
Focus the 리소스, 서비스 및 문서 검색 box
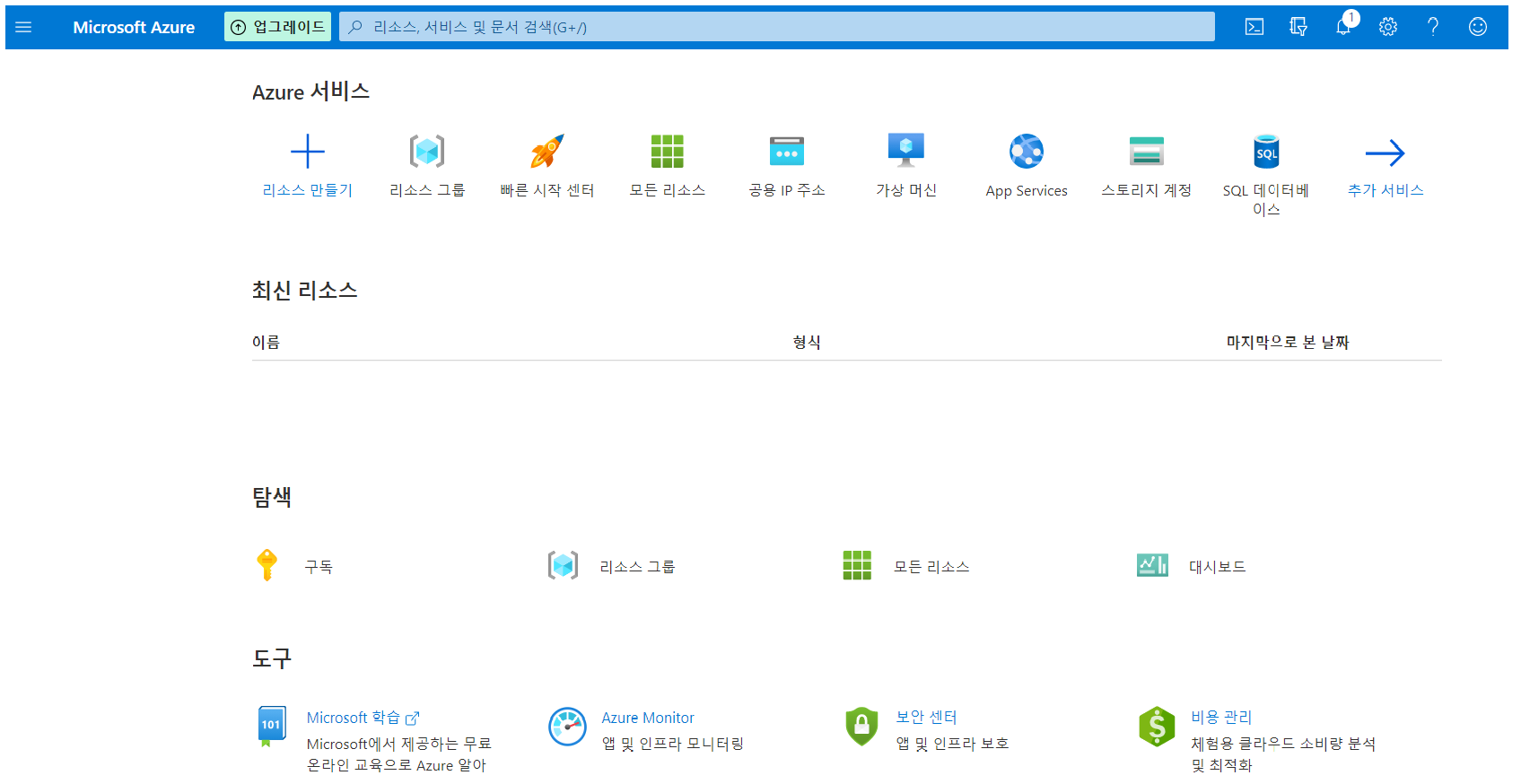(x=777, y=27)
